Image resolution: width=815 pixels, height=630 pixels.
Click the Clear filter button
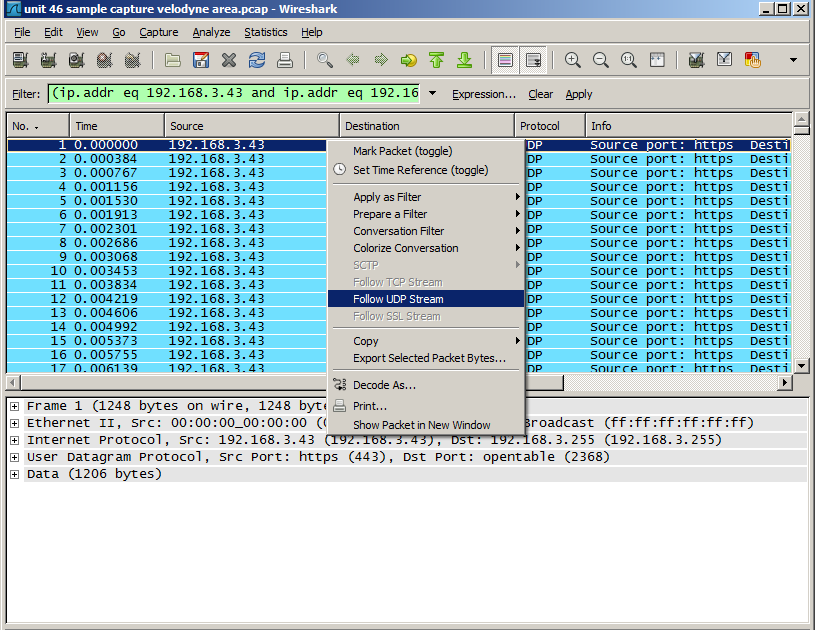tap(541, 94)
